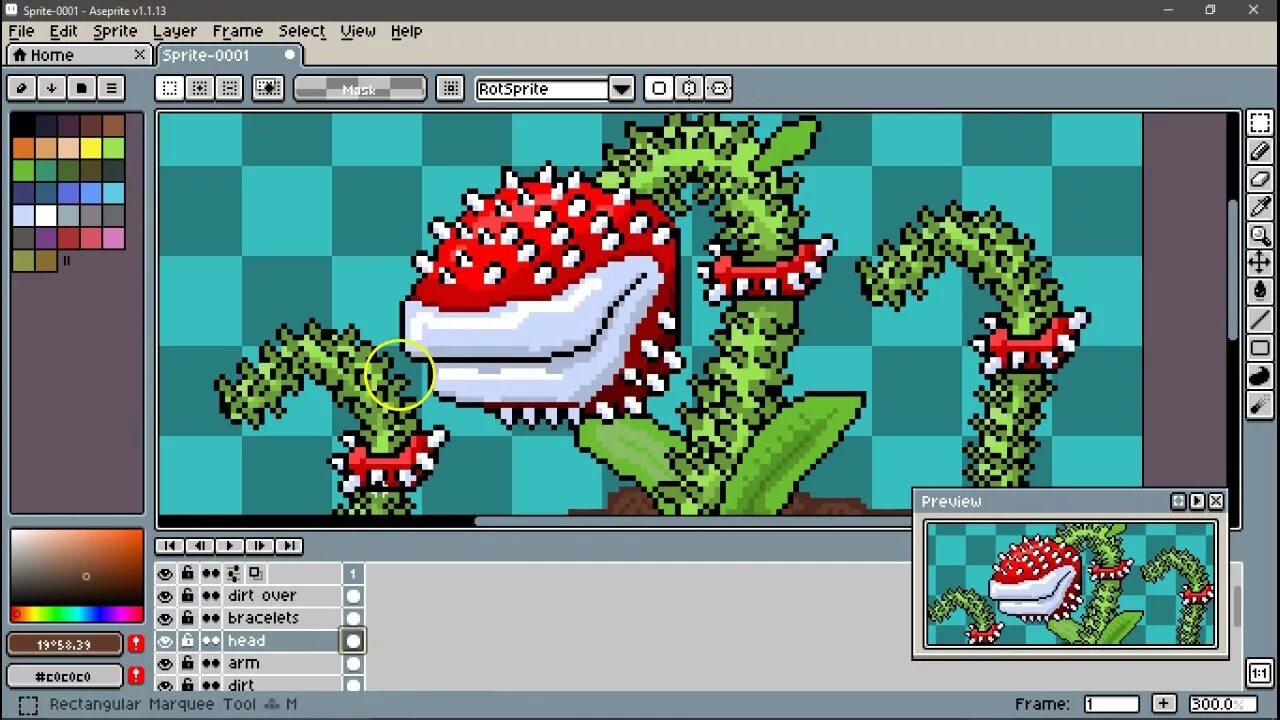Select the Eraser tool

pos(1260,179)
